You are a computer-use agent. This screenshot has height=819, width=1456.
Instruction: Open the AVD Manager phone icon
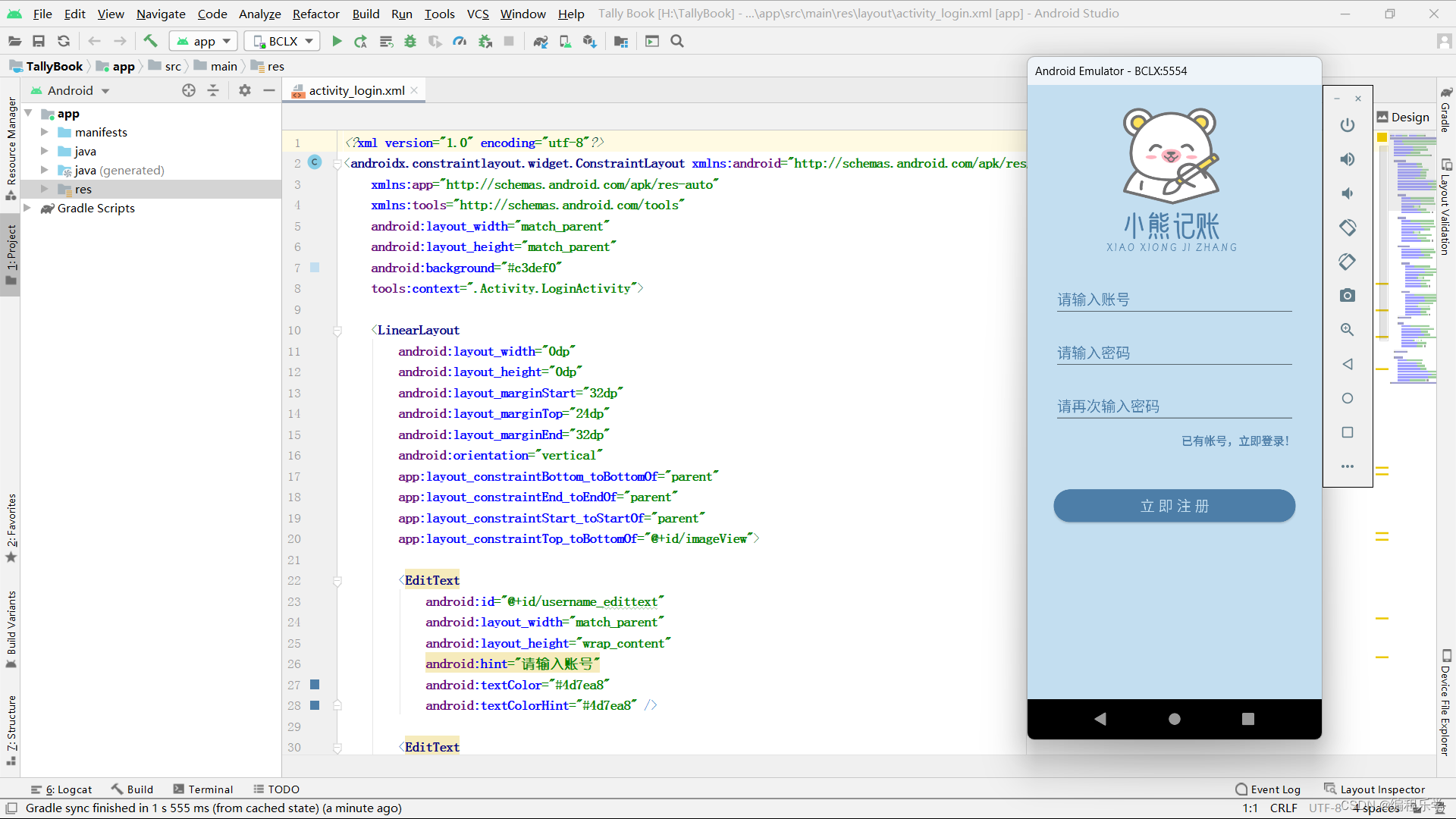pyautogui.click(x=565, y=41)
